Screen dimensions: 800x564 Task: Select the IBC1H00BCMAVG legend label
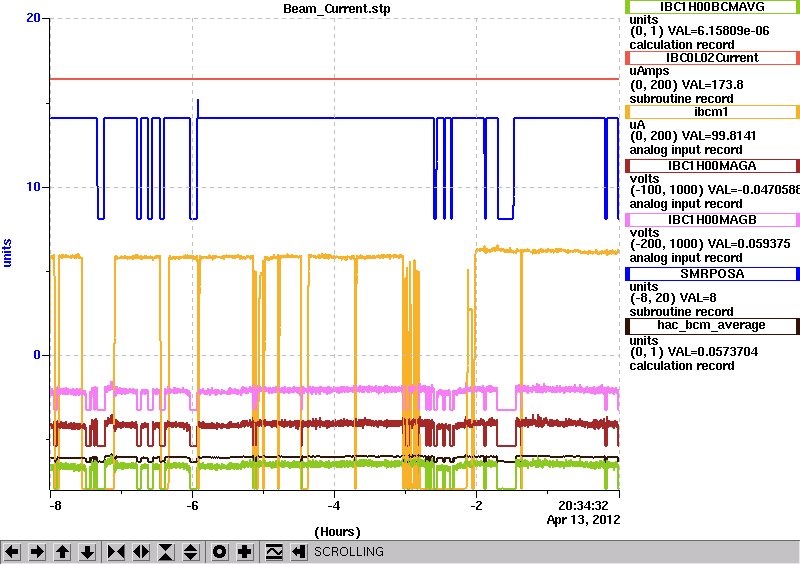point(712,7)
